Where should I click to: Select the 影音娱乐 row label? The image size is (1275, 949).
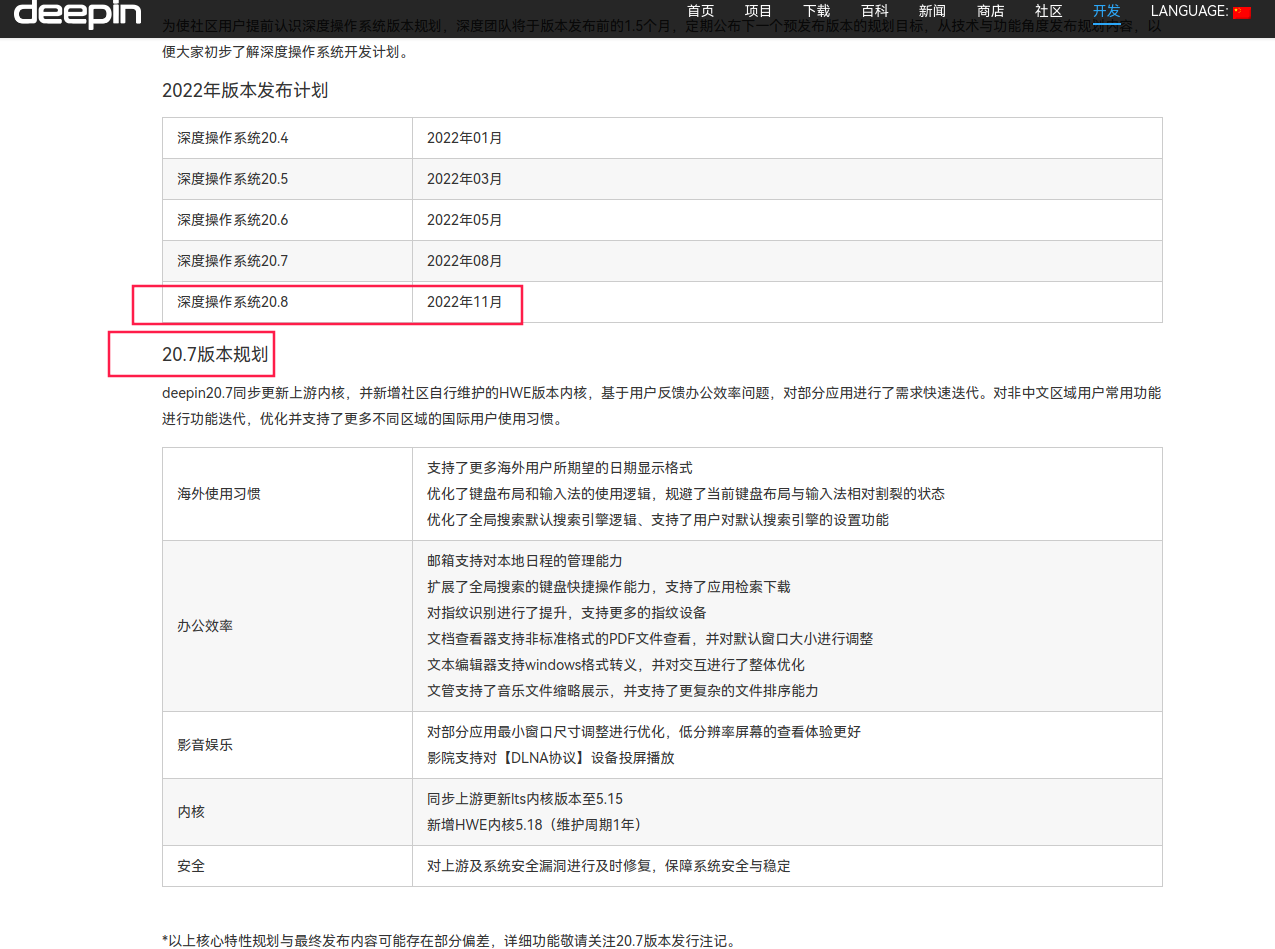(205, 745)
